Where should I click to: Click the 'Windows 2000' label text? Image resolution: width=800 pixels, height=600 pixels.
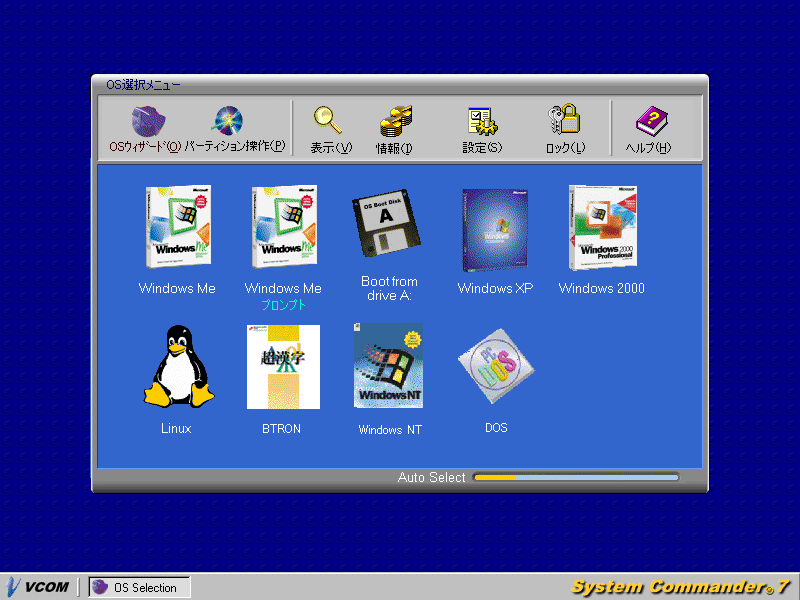[x=602, y=288]
